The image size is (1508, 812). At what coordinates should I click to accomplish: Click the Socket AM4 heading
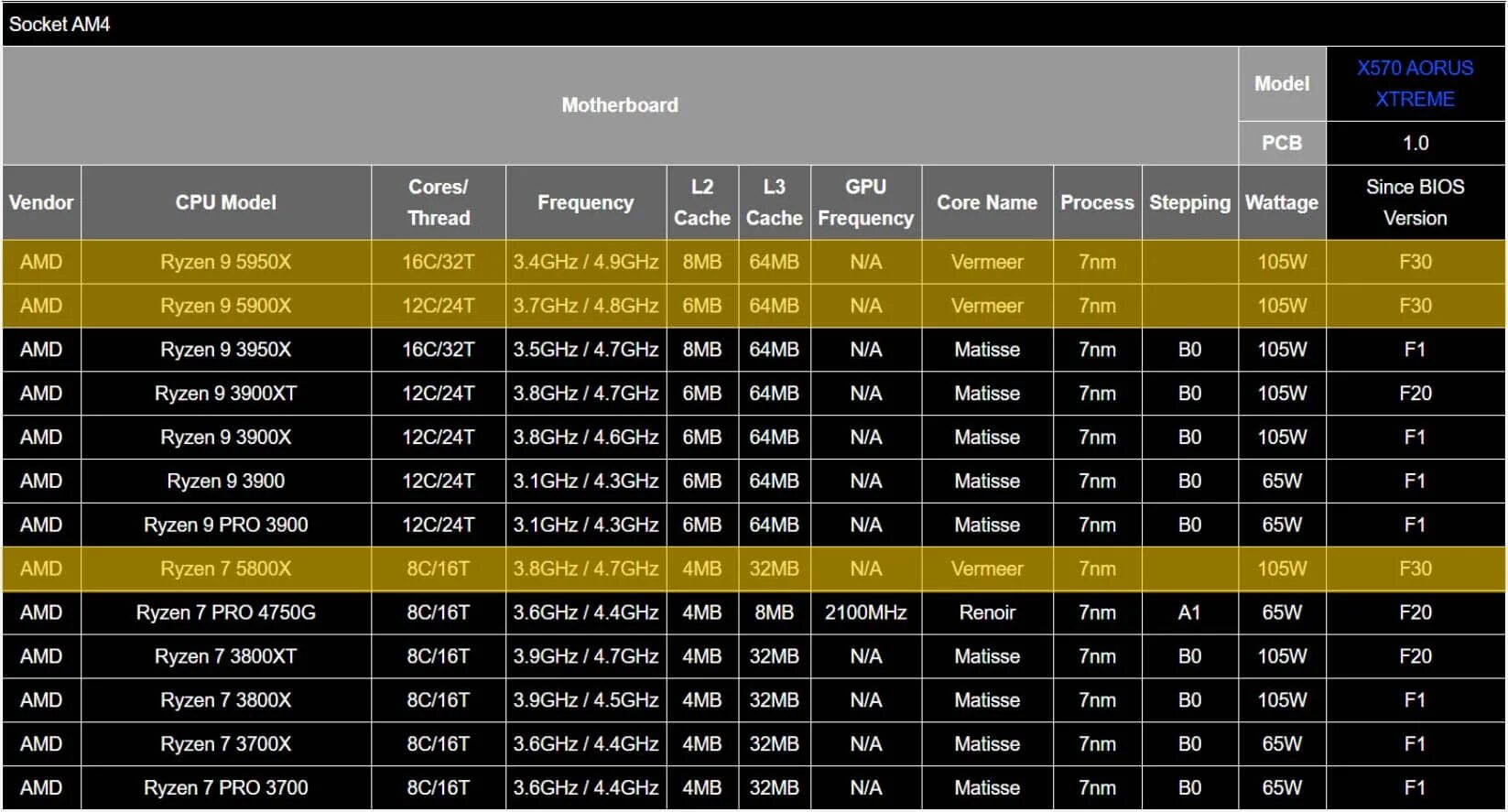[x=60, y=25]
